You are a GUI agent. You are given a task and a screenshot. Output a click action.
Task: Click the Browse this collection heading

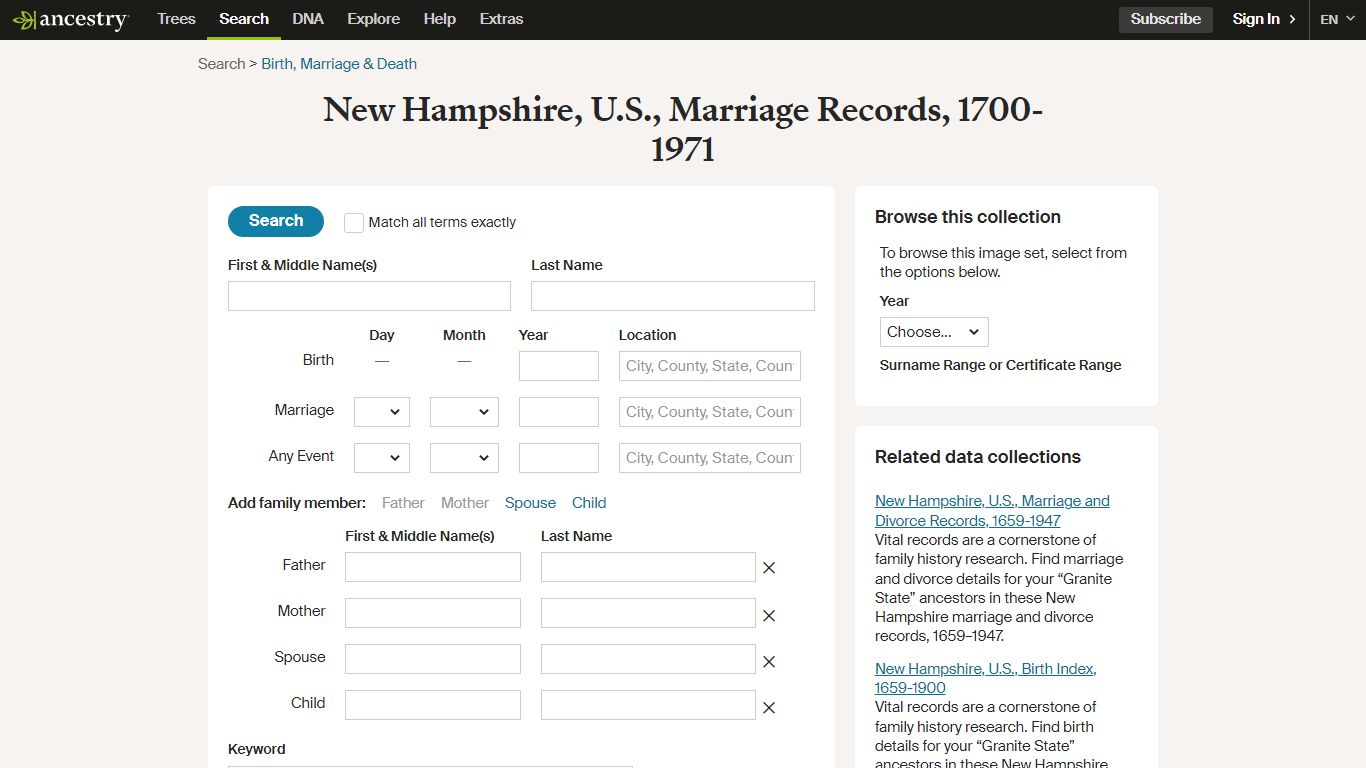pos(968,217)
